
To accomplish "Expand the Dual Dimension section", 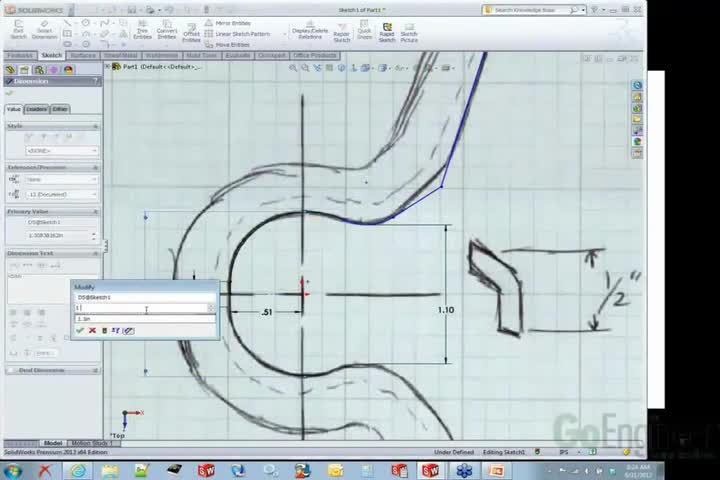I will (x=96, y=370).
